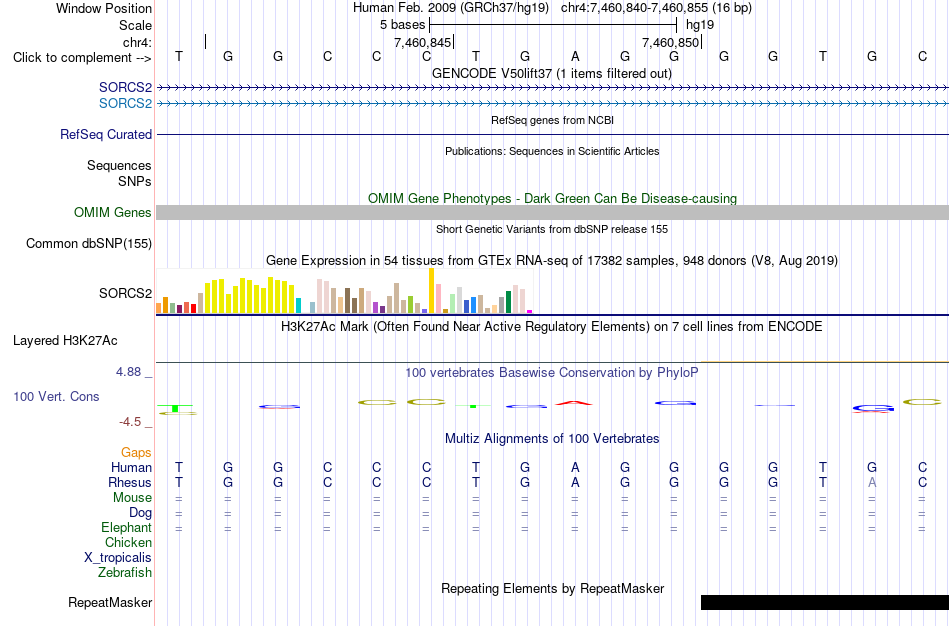This screenshot has height=626, width=950.
Task: Click the magenta bar ending the GTEx chart
Action: [530, 311]
